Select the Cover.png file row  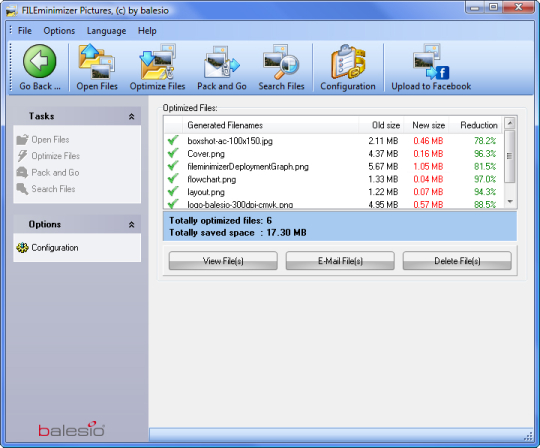click(333, 154)
